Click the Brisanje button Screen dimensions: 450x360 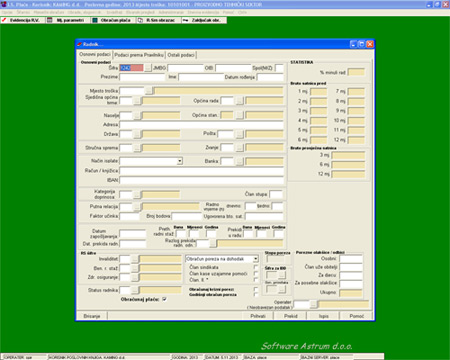[92, 316]
